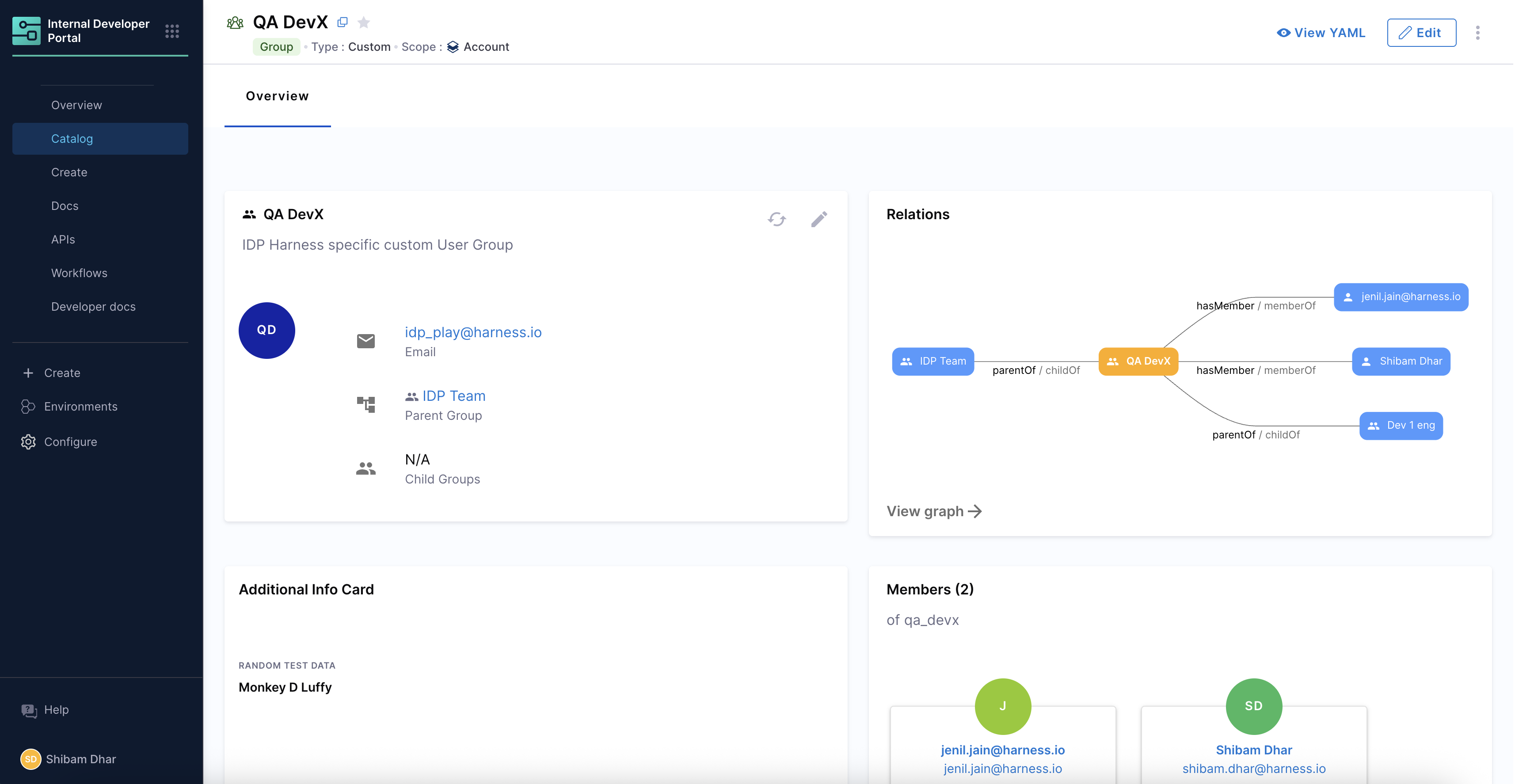Star QA DevX as favorite

[x=364, y=23]
